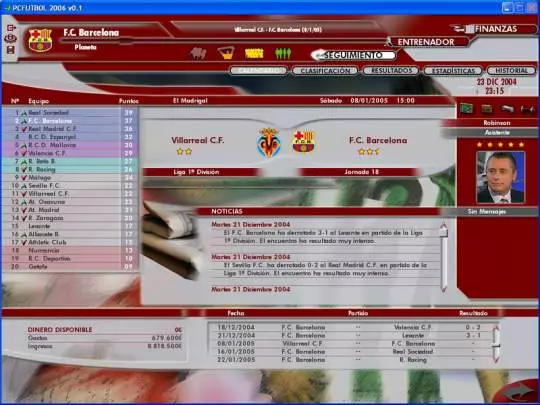Click the thumb of the fixtures scrollbar
Screen dimensions: 540x405
496,345
